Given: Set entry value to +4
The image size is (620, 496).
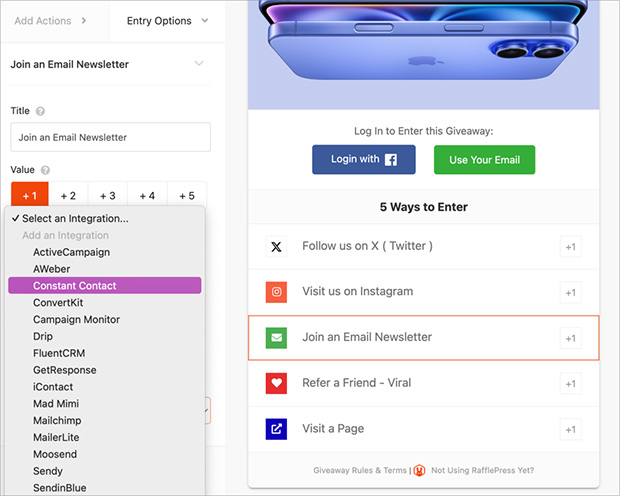Looking at the screenshot, I should 147,195.
